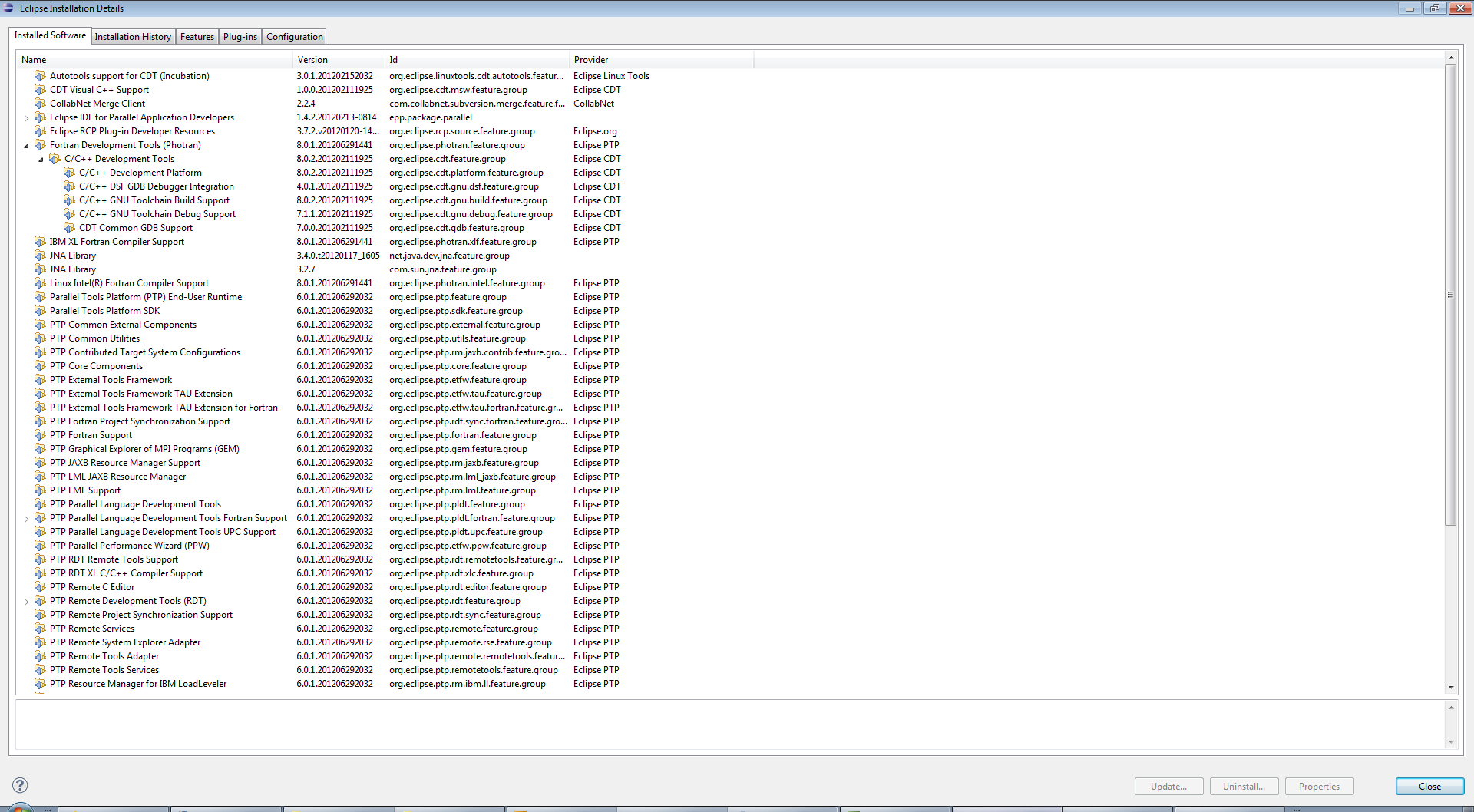
Task: Click the C/C++ Development Tools feature icon
Action: tap(55, 159)
